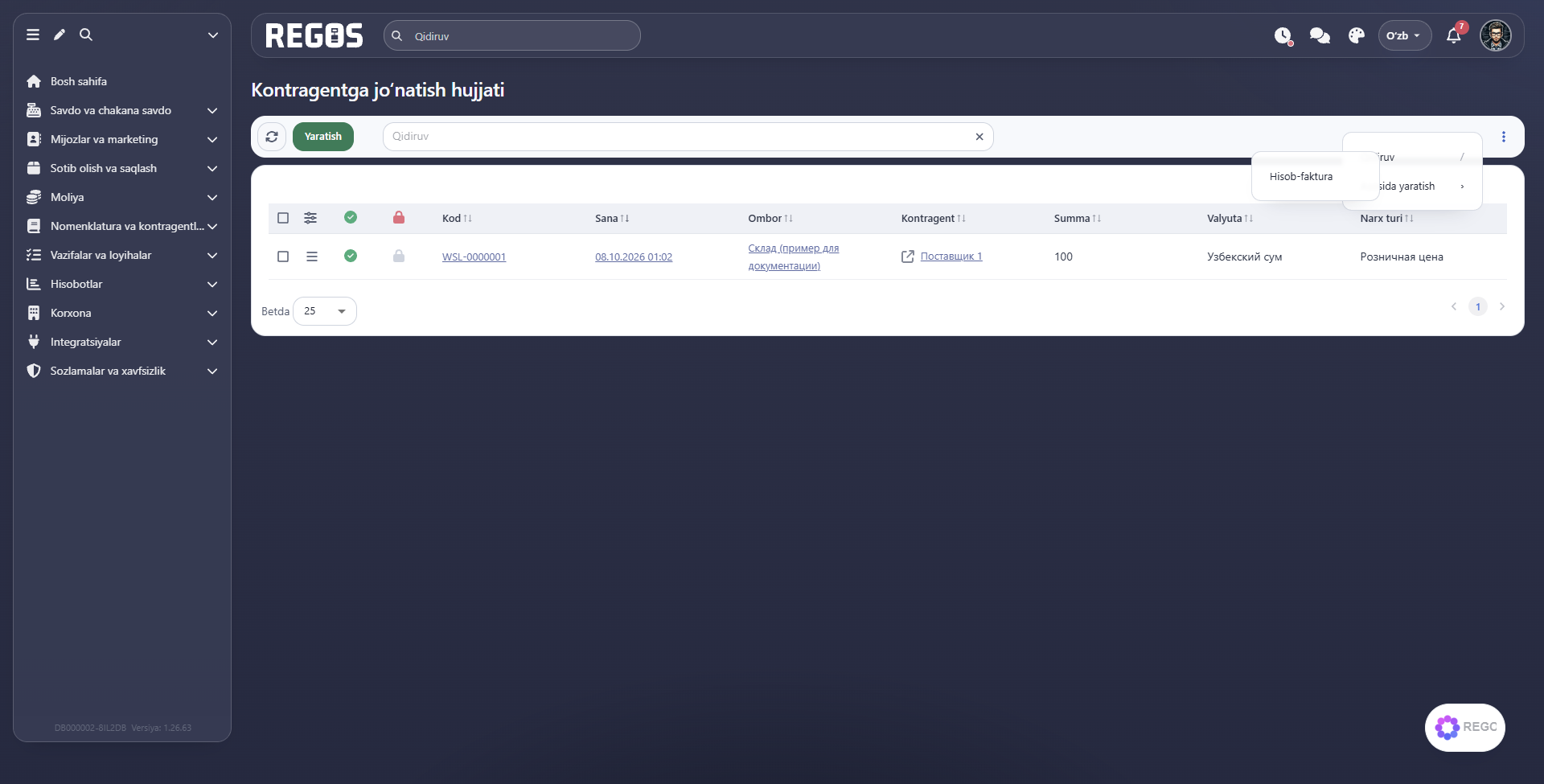Image resolution: width=1544 pixels, height=784 pixels.
Task: Open table column settings sliders icon
Action: click(x=310, y=218)
